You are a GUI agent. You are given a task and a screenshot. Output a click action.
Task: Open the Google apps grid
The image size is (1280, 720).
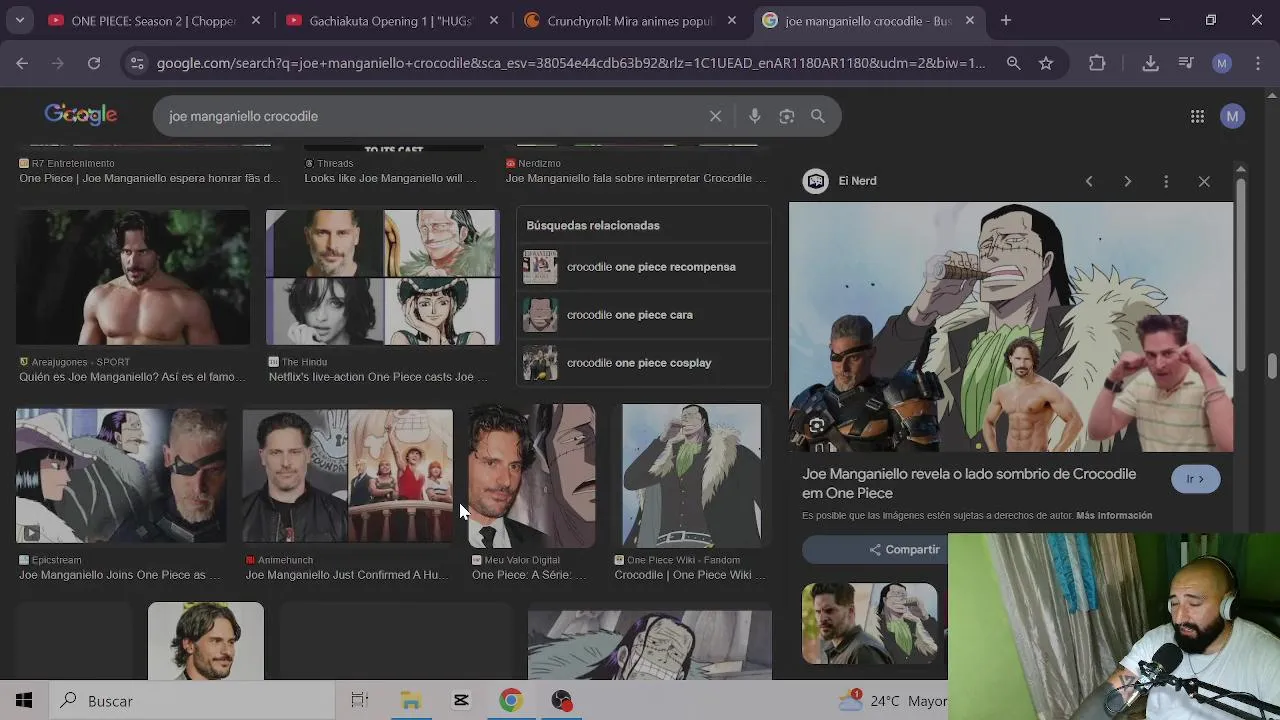click(1197, 116)
